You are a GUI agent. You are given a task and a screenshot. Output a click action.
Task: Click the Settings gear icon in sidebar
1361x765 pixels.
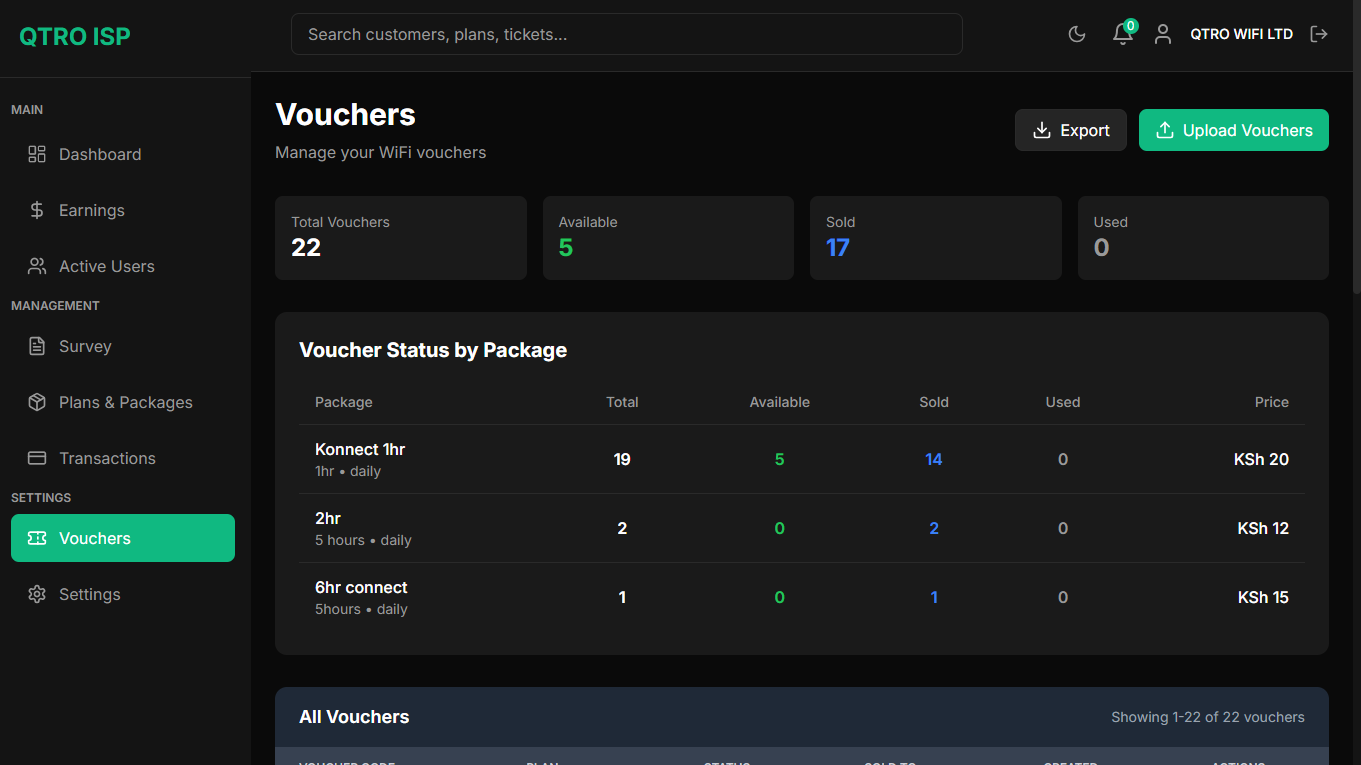[37, 594]
